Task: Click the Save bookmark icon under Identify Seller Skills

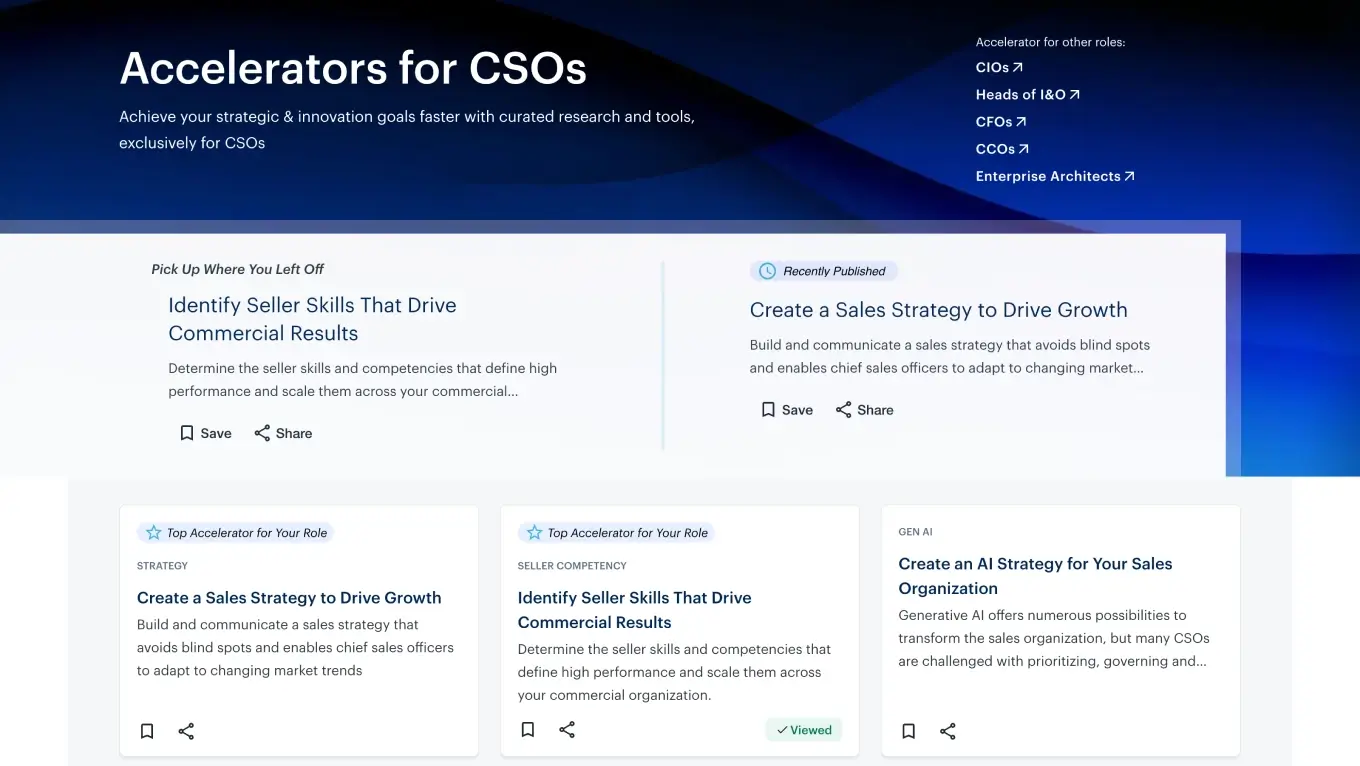Action: (186, 432)
